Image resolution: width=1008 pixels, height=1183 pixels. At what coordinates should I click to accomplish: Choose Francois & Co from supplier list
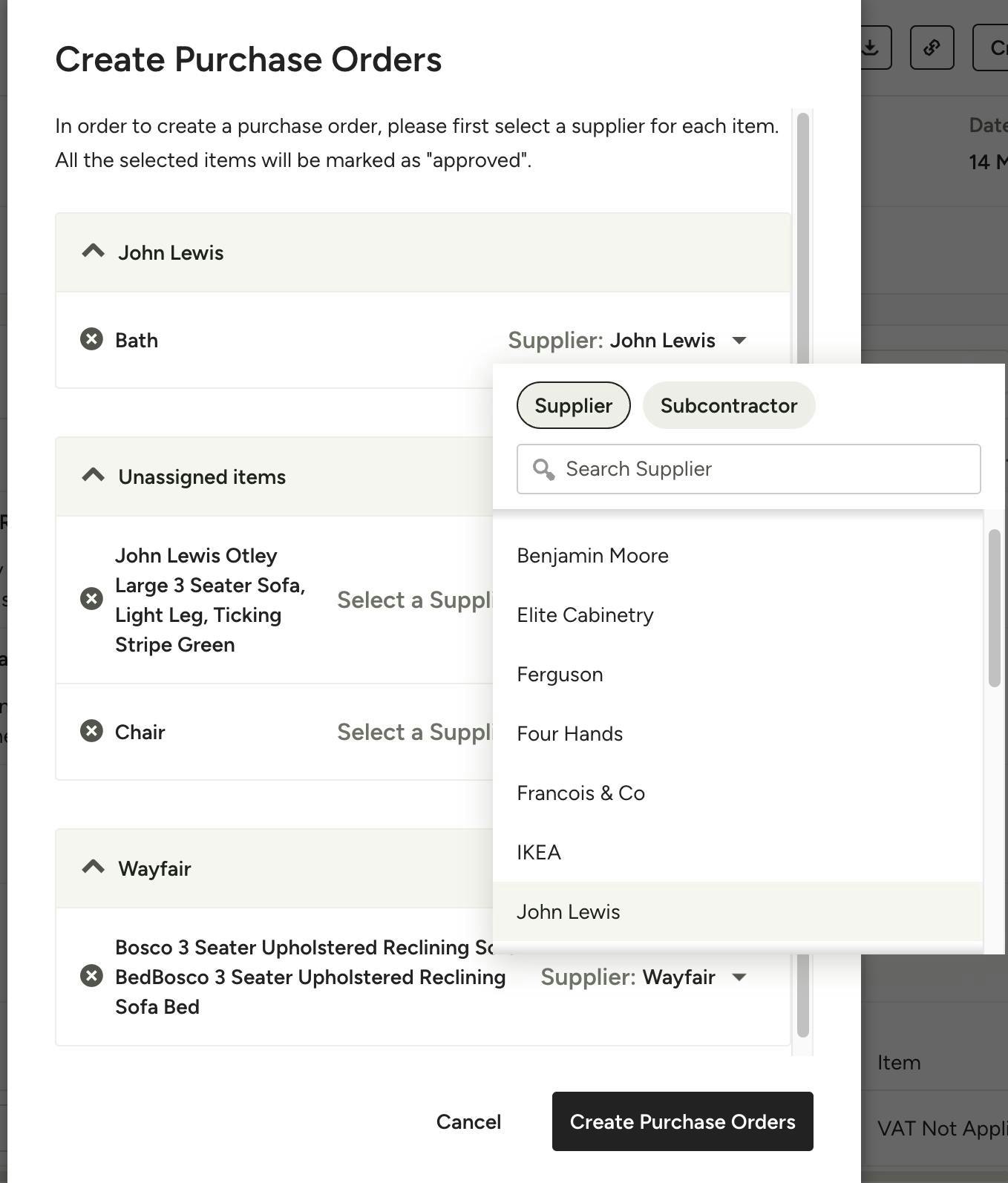(x=738, y=793)
